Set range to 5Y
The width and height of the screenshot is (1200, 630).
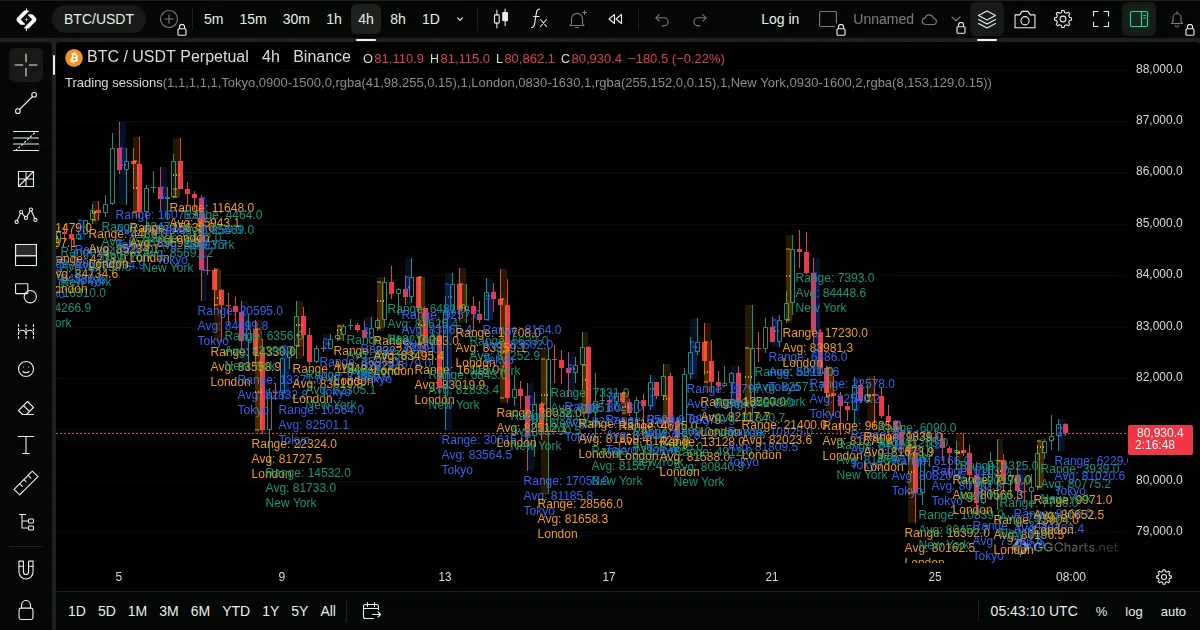299,611
